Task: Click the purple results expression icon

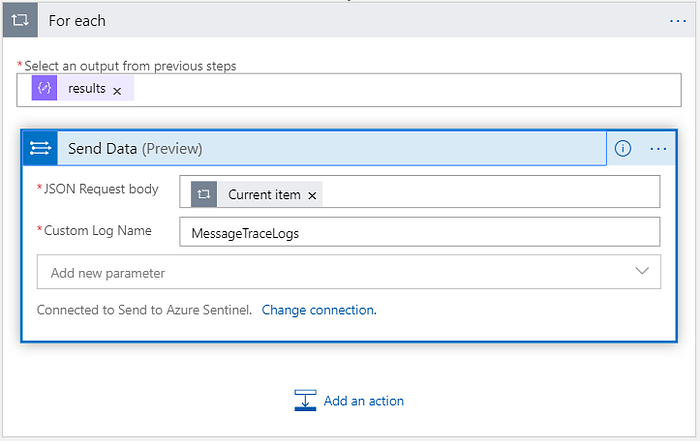Action: point(44,88)
